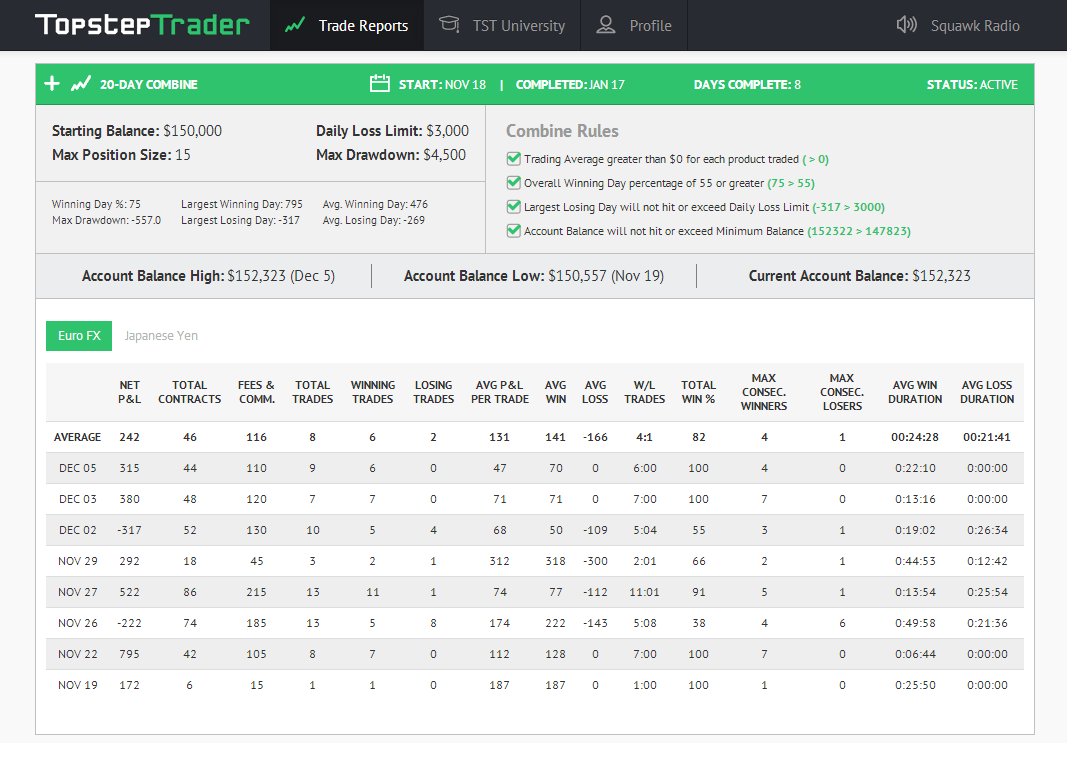
Task: Click the 795 net P&L value
Action: (129, 654)
